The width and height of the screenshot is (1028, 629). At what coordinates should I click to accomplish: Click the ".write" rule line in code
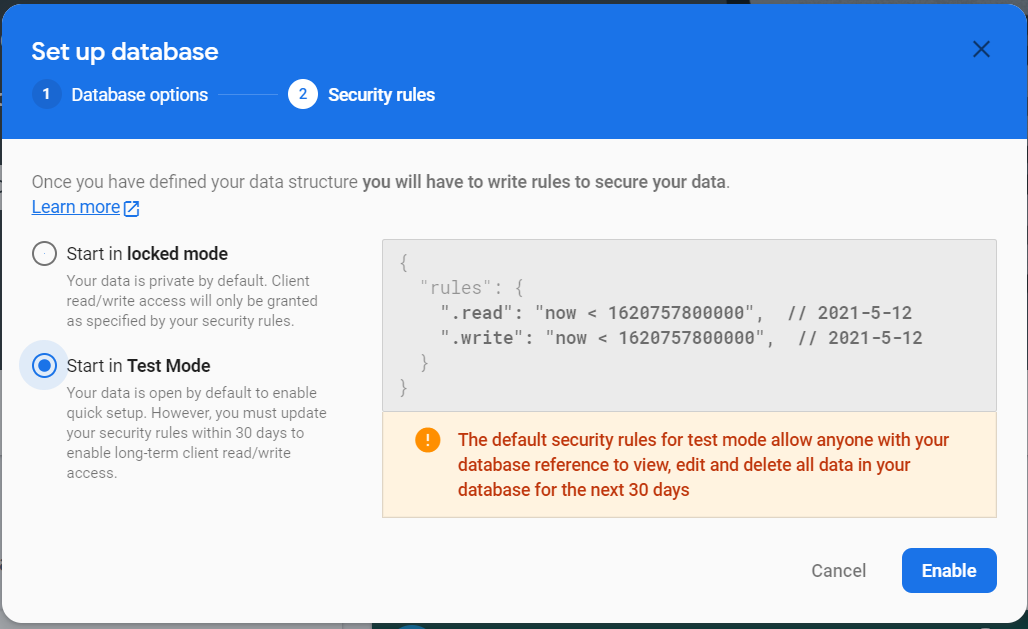click(x=680, y=338)
